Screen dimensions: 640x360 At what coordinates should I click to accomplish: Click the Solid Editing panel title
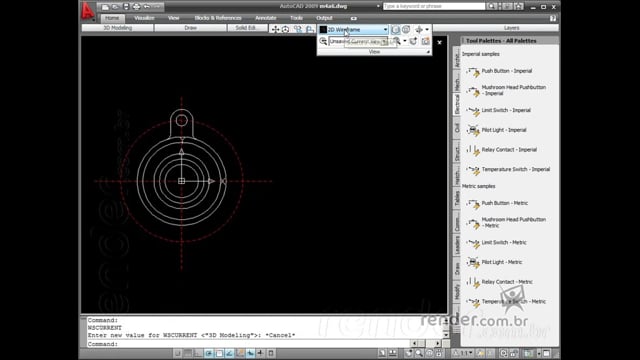[247, 28]
